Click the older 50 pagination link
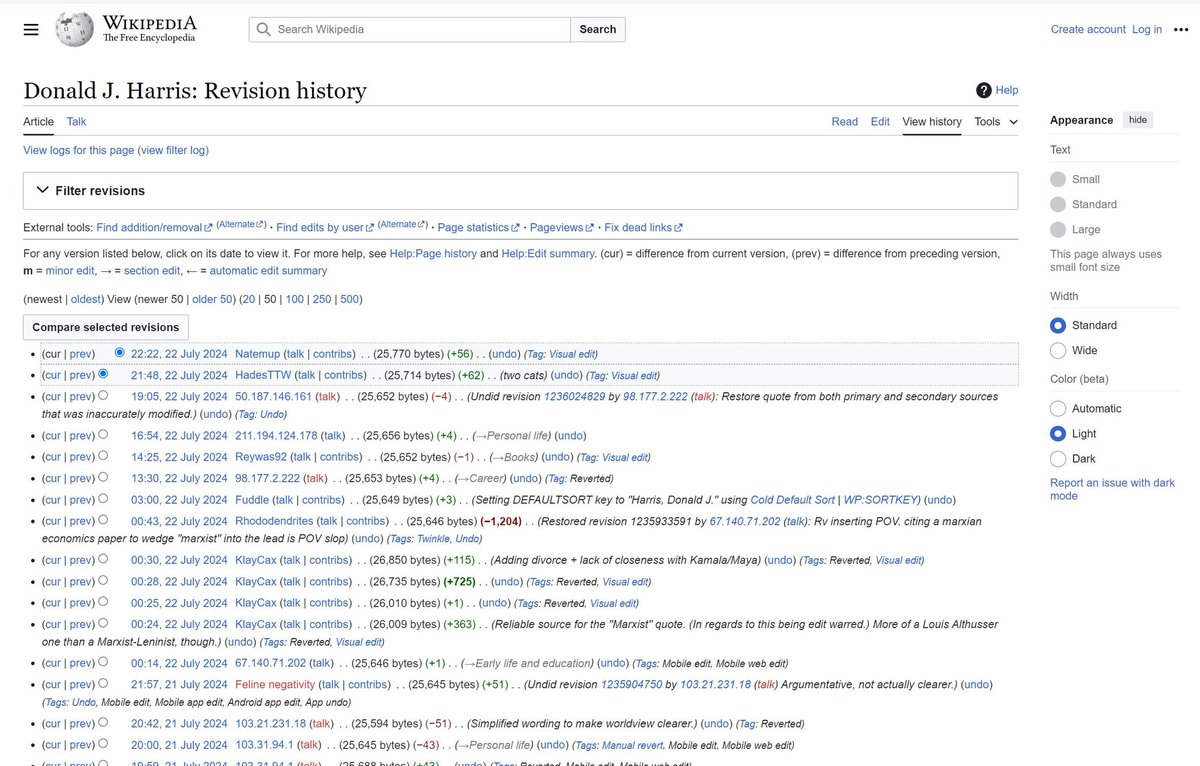 [213, 298]
